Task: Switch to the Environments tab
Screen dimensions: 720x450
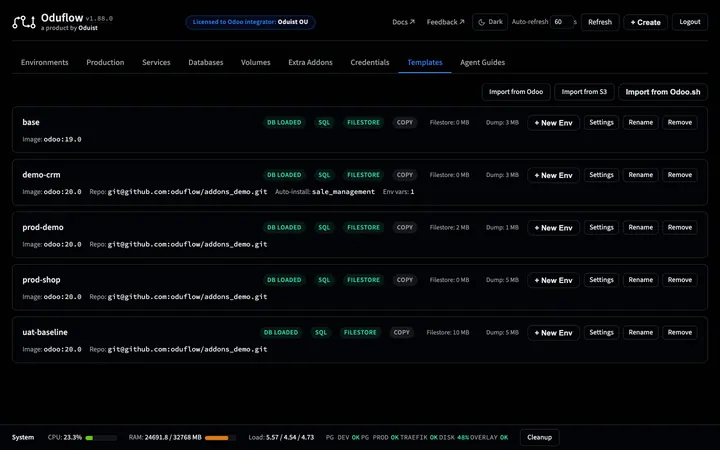Action: 45,62
